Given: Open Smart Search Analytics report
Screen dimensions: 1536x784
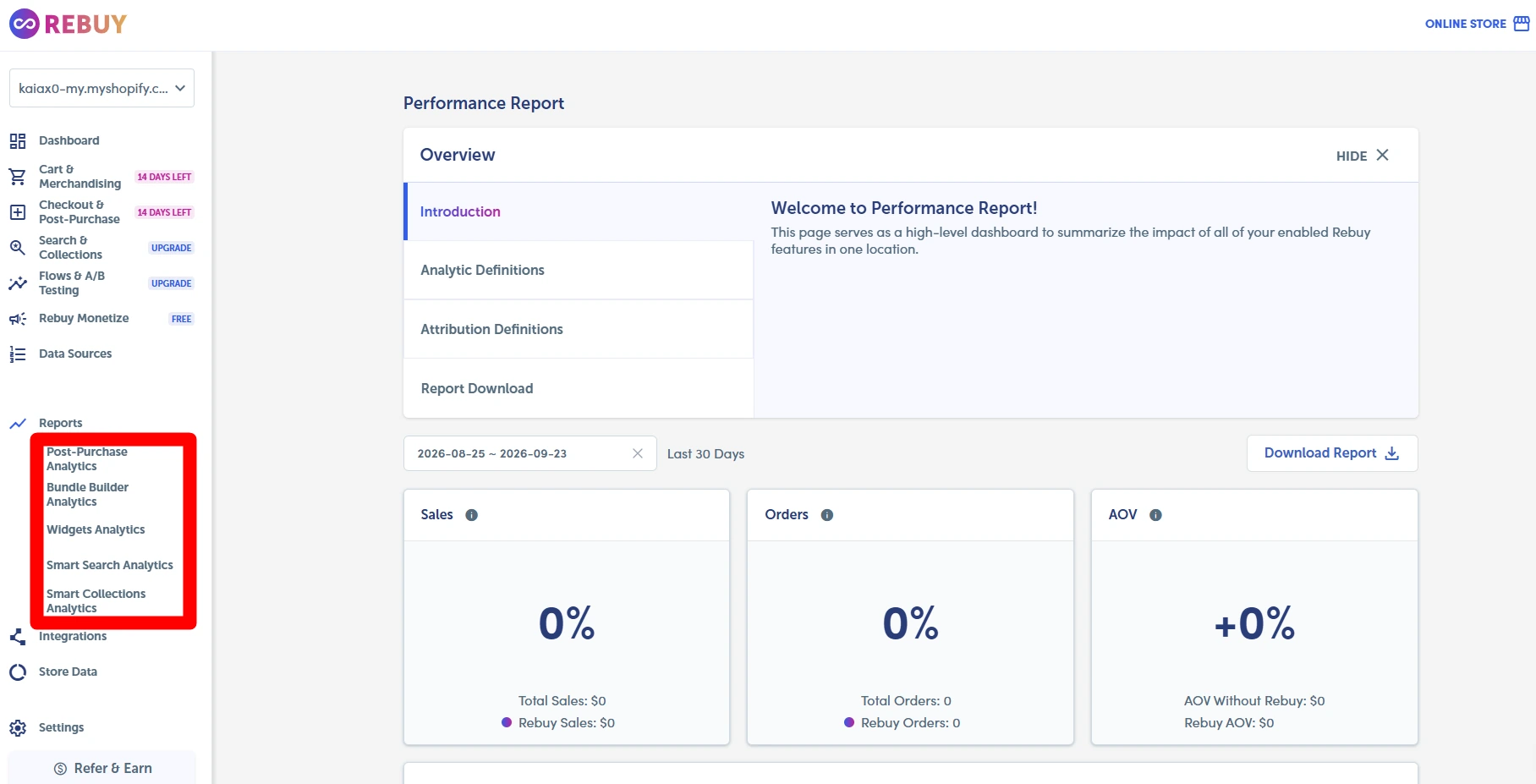Looking at the screenshot, I should (x=110, y=565).
